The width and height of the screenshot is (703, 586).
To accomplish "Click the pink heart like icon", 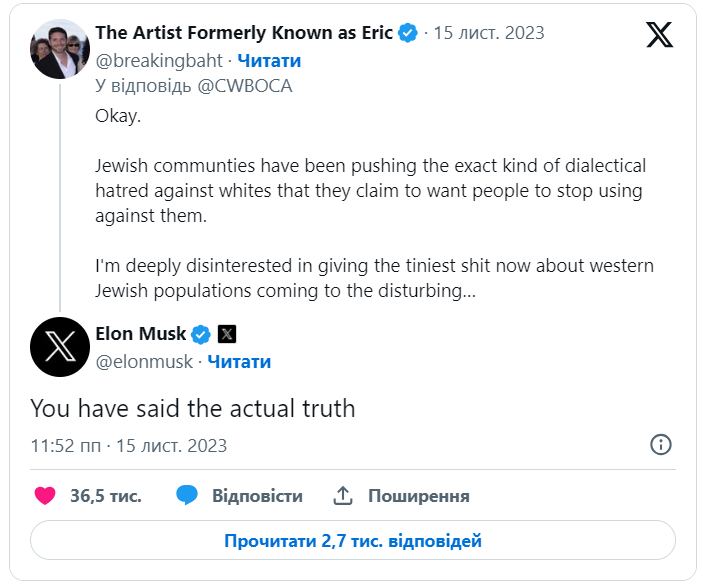I will (x=45, y=495).
